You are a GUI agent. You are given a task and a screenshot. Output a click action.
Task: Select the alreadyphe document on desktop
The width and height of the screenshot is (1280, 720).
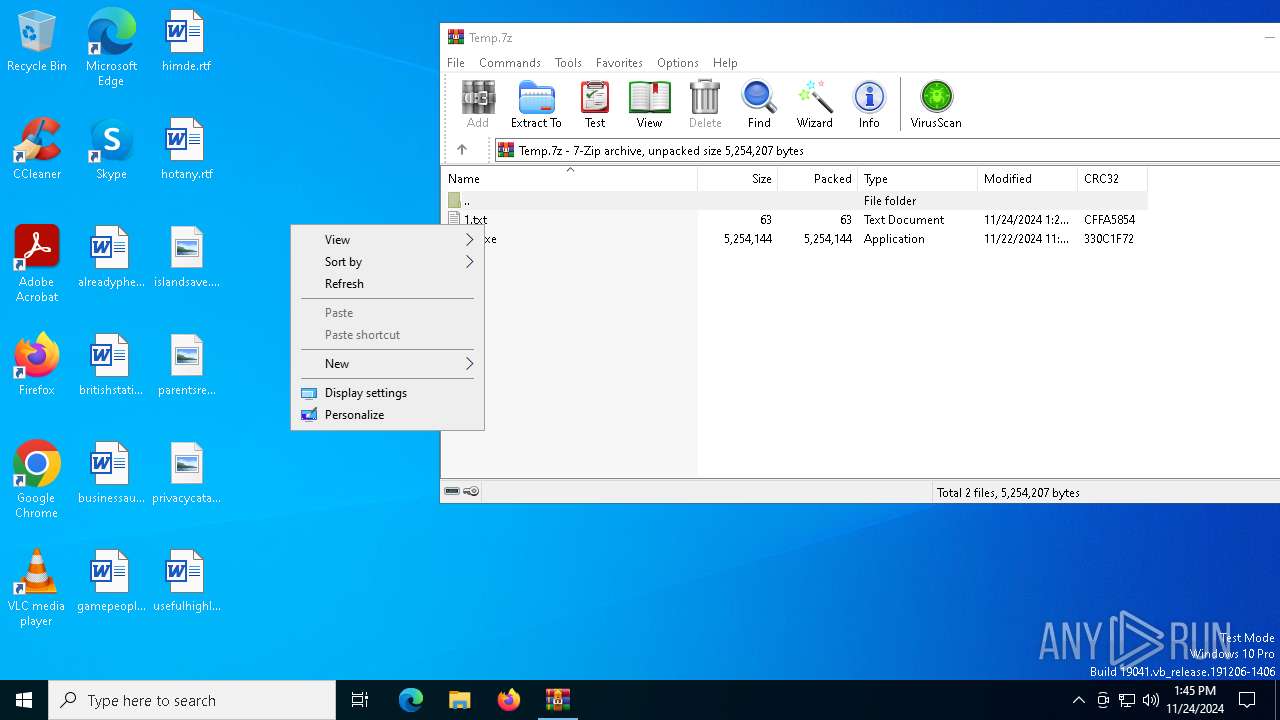[111, 256]
